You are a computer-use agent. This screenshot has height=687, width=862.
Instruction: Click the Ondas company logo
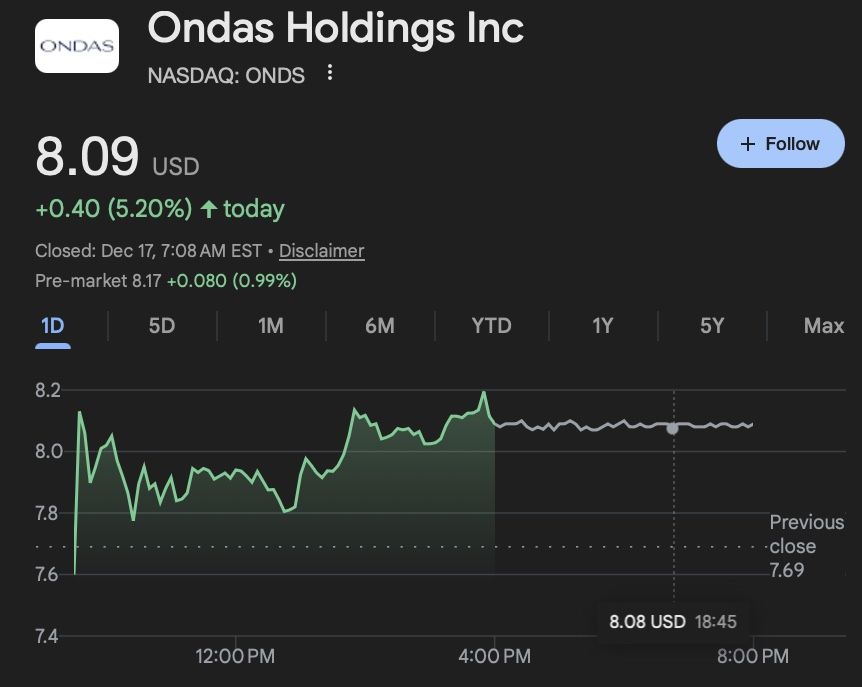77,46
